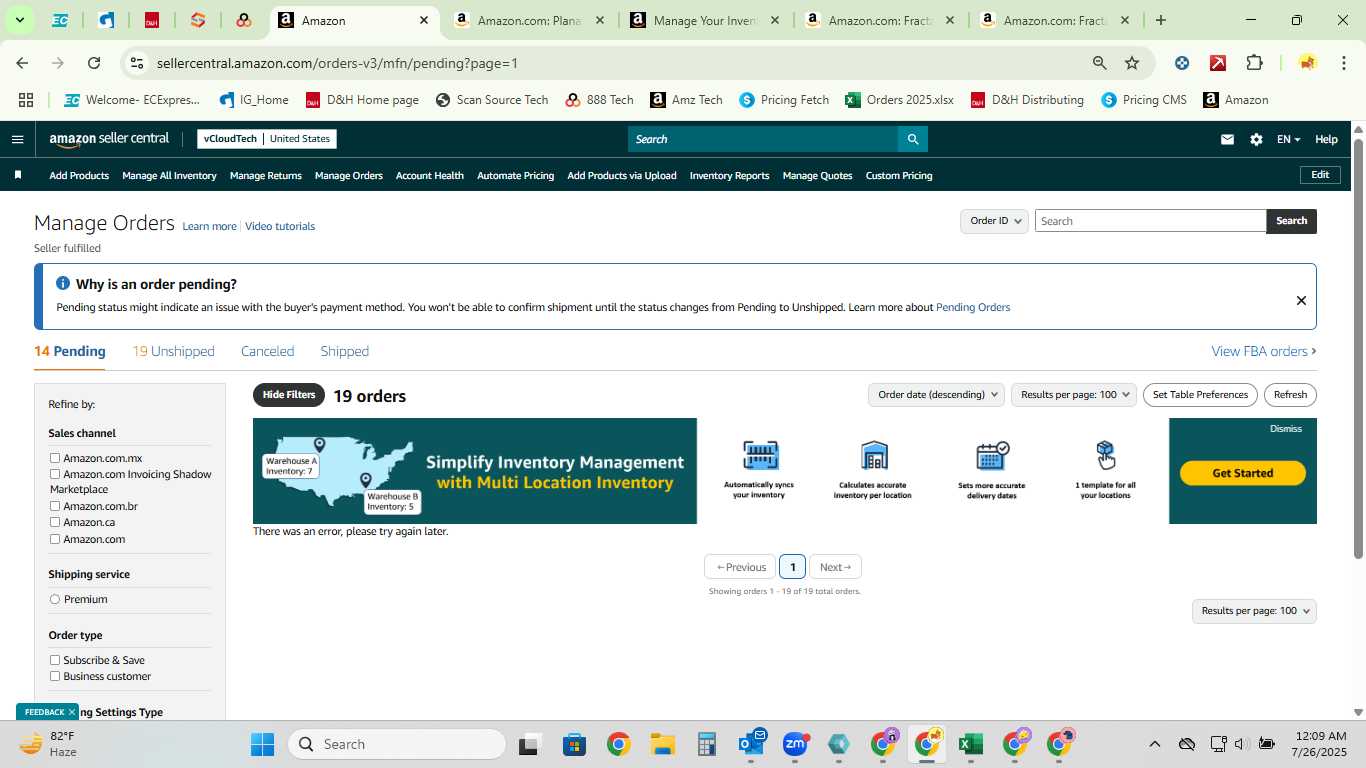The image size is (1366, 768).
Task: Check the Subscribe & Save order type
Action: (x=55, y=660)
